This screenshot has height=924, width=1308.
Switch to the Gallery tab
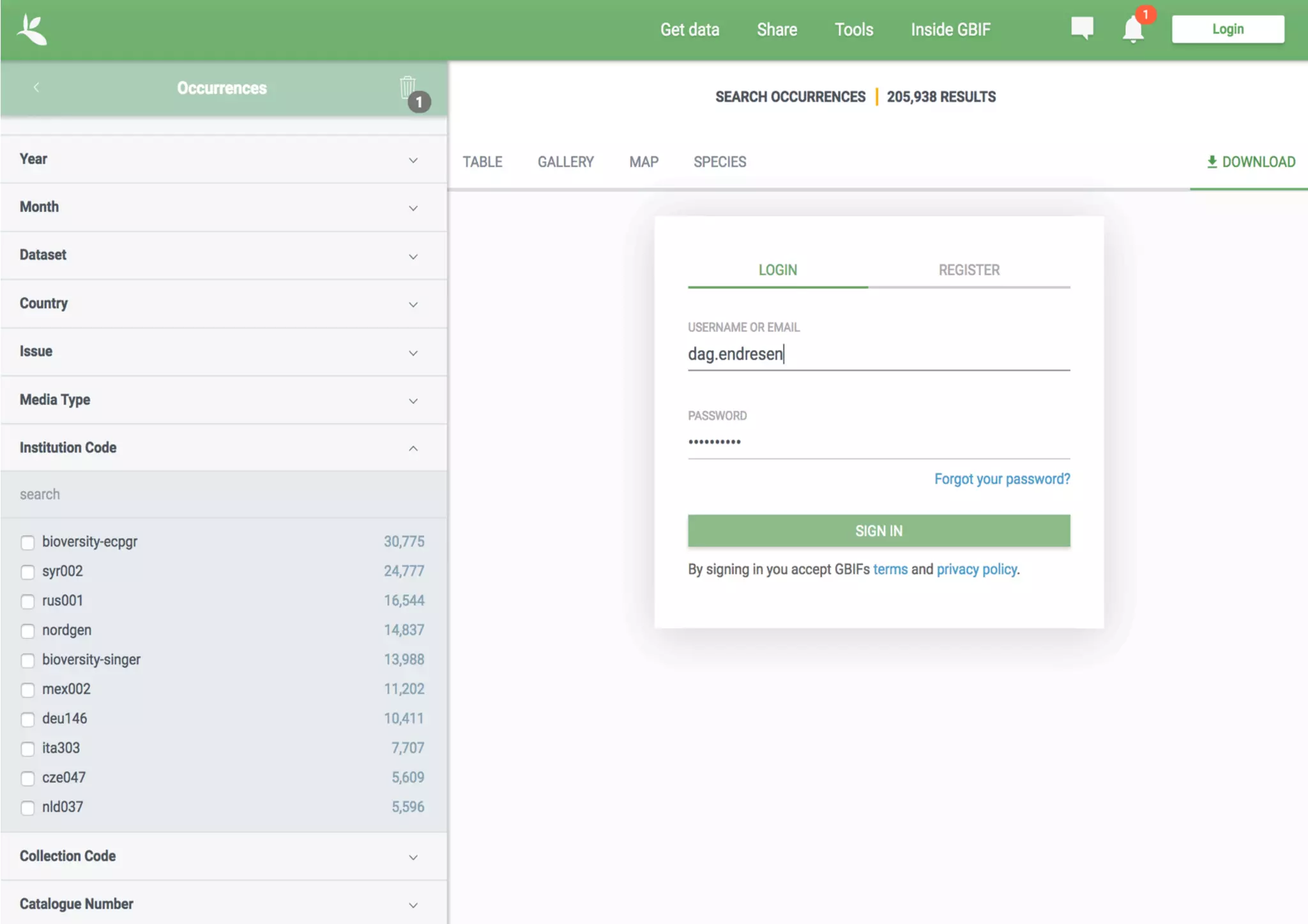[x=565, y=162]
